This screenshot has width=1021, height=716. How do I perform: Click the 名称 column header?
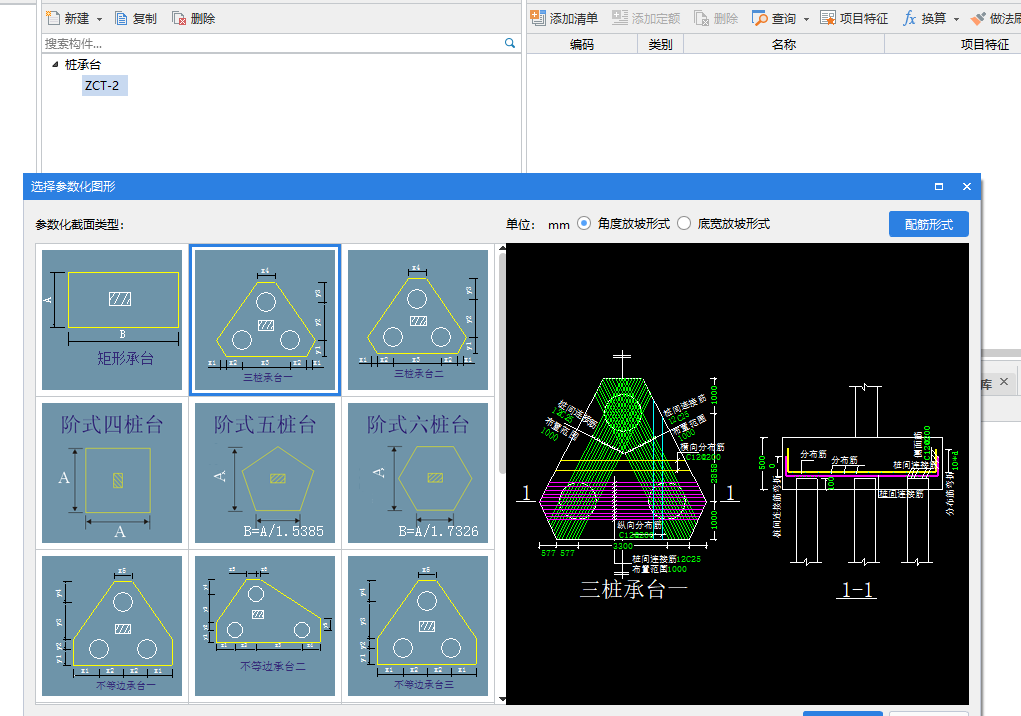pyautogui.click(x=784, y=44)
